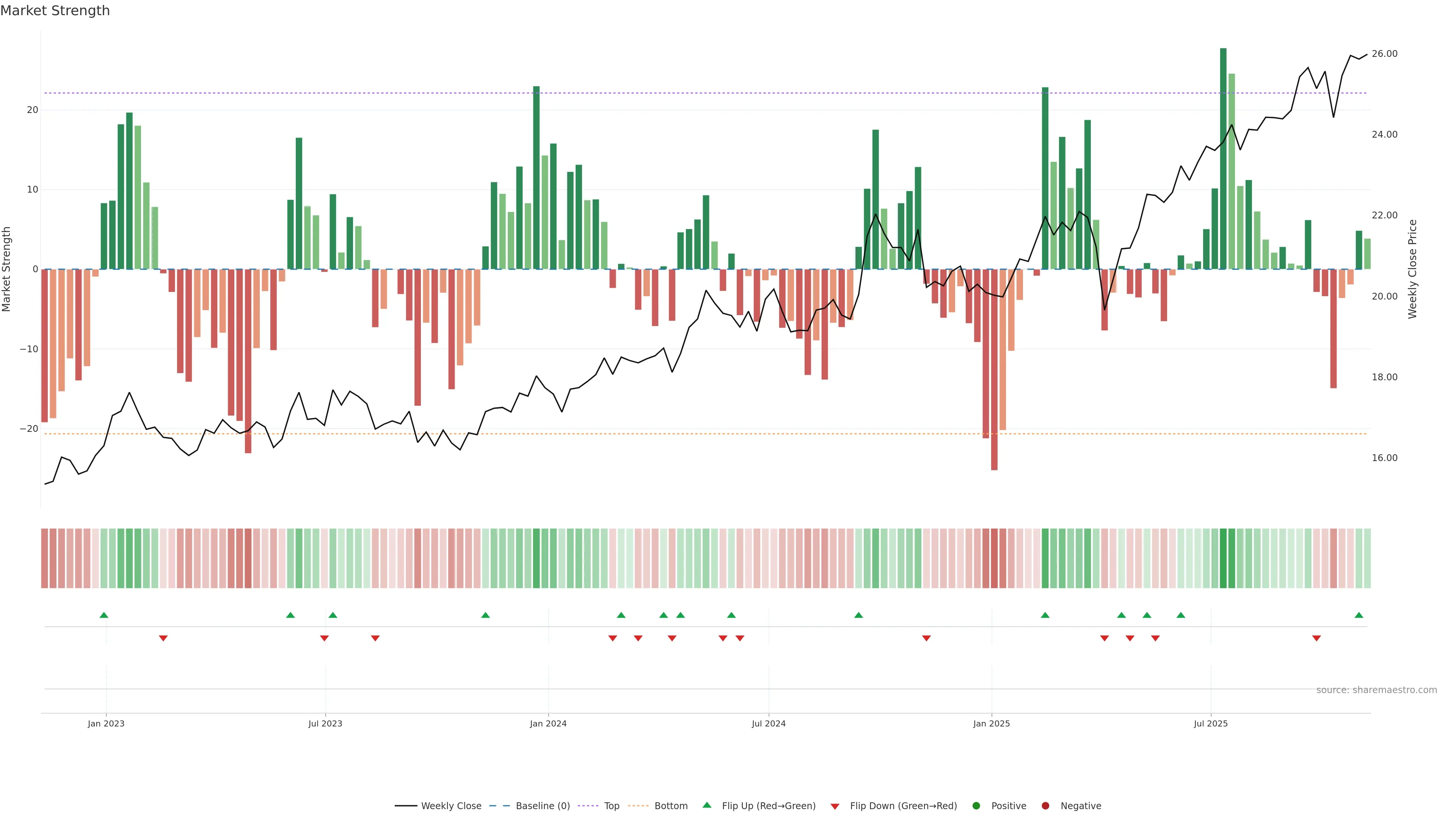This screenshot has width=1456, height=819.
Task: Click the Market Strength chart title
Action: (x=55, y=11)
